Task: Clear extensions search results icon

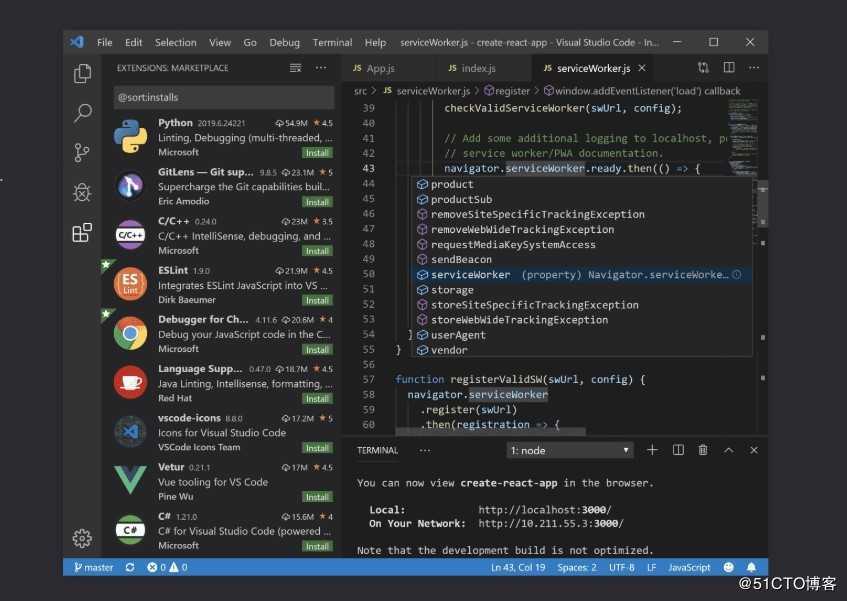Action: coord(295,68)
